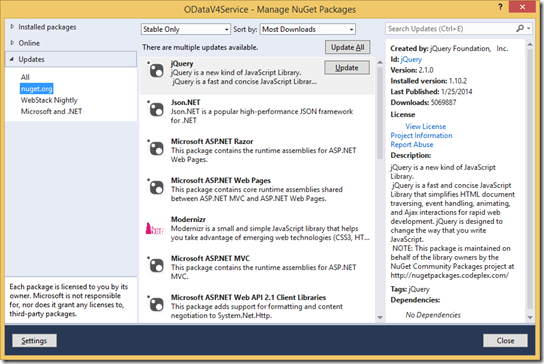Select the Microsoft ASP.NET Web Pages title
Image resolution: width=544 pixels, height=364 pixels.
(220, 180)
